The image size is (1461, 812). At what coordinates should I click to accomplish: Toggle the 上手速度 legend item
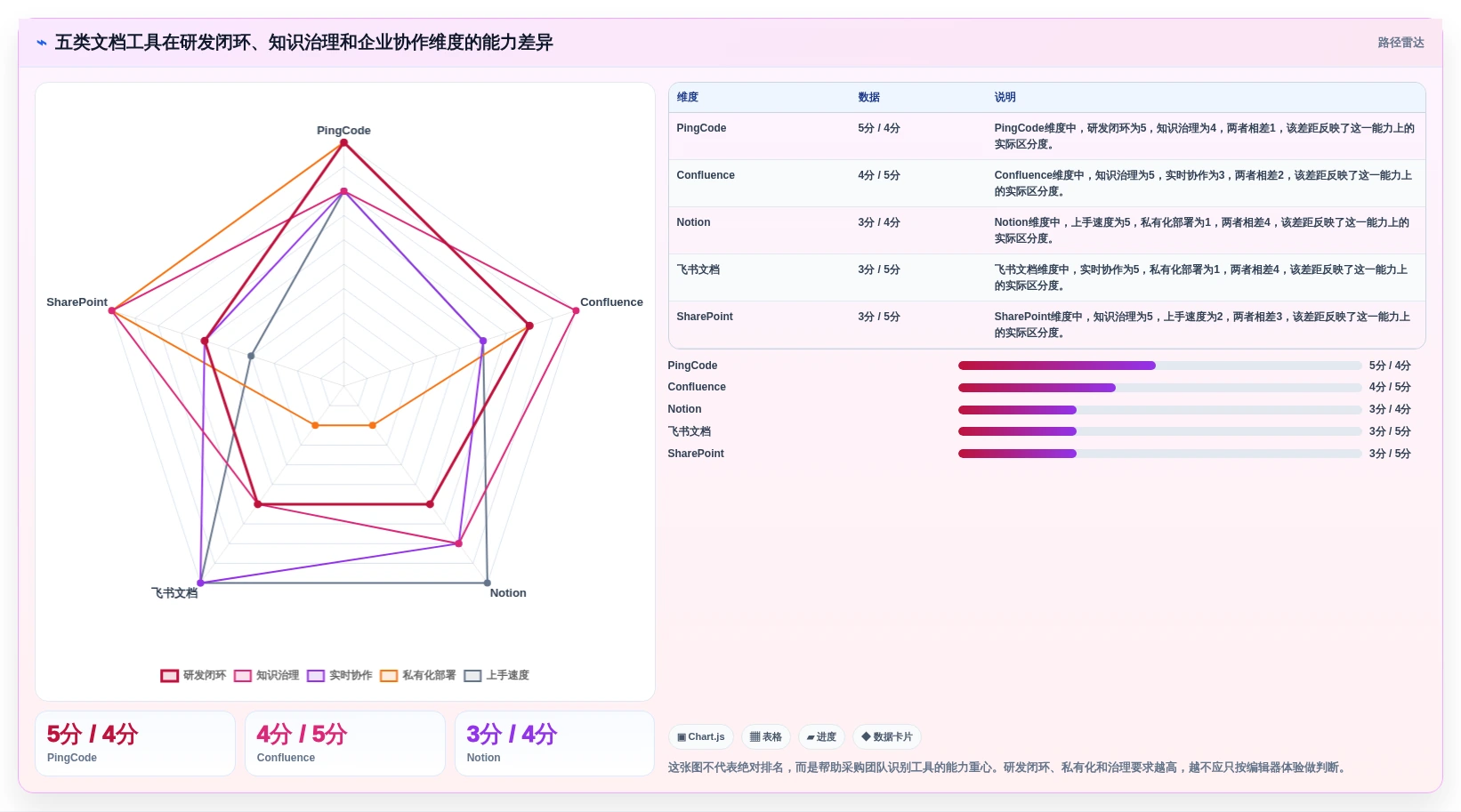(x=496, y=675)
